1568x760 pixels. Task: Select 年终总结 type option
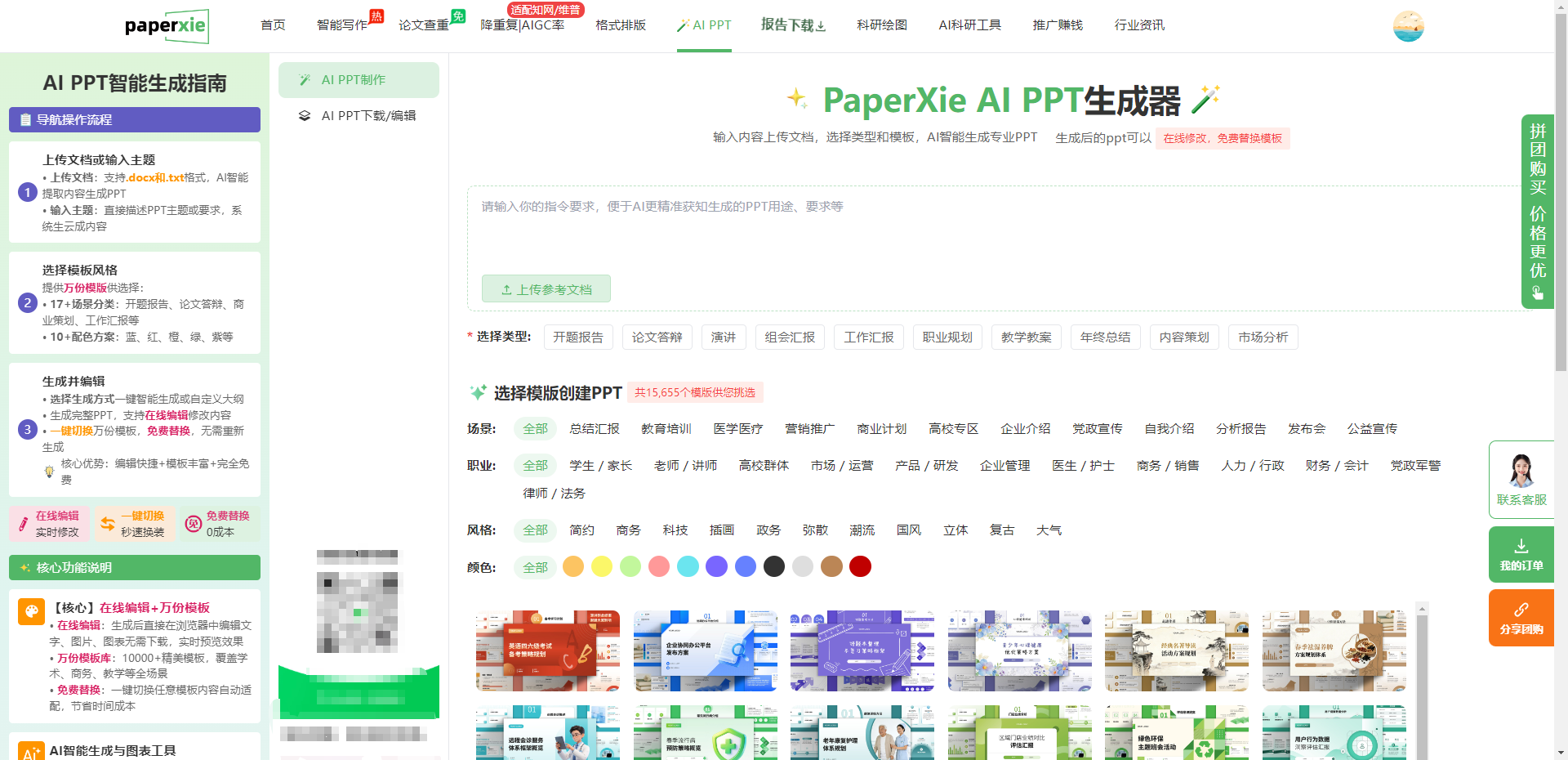(x=1105, y=338)
